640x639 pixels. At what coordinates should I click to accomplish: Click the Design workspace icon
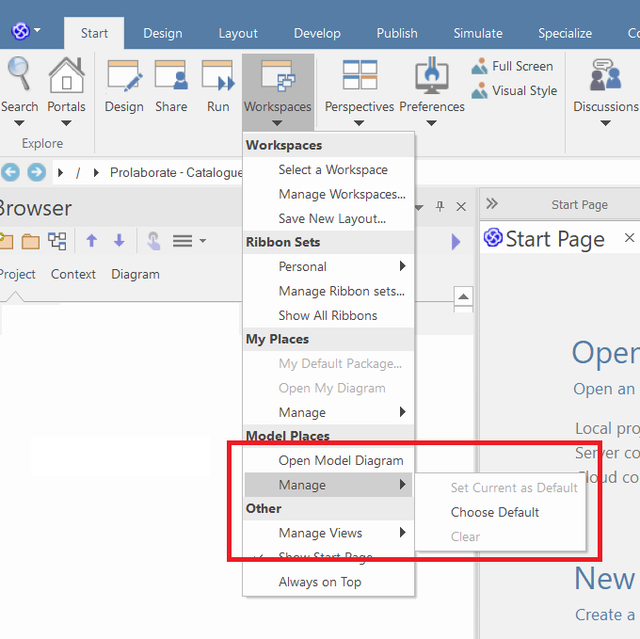[x=124, y=75]
